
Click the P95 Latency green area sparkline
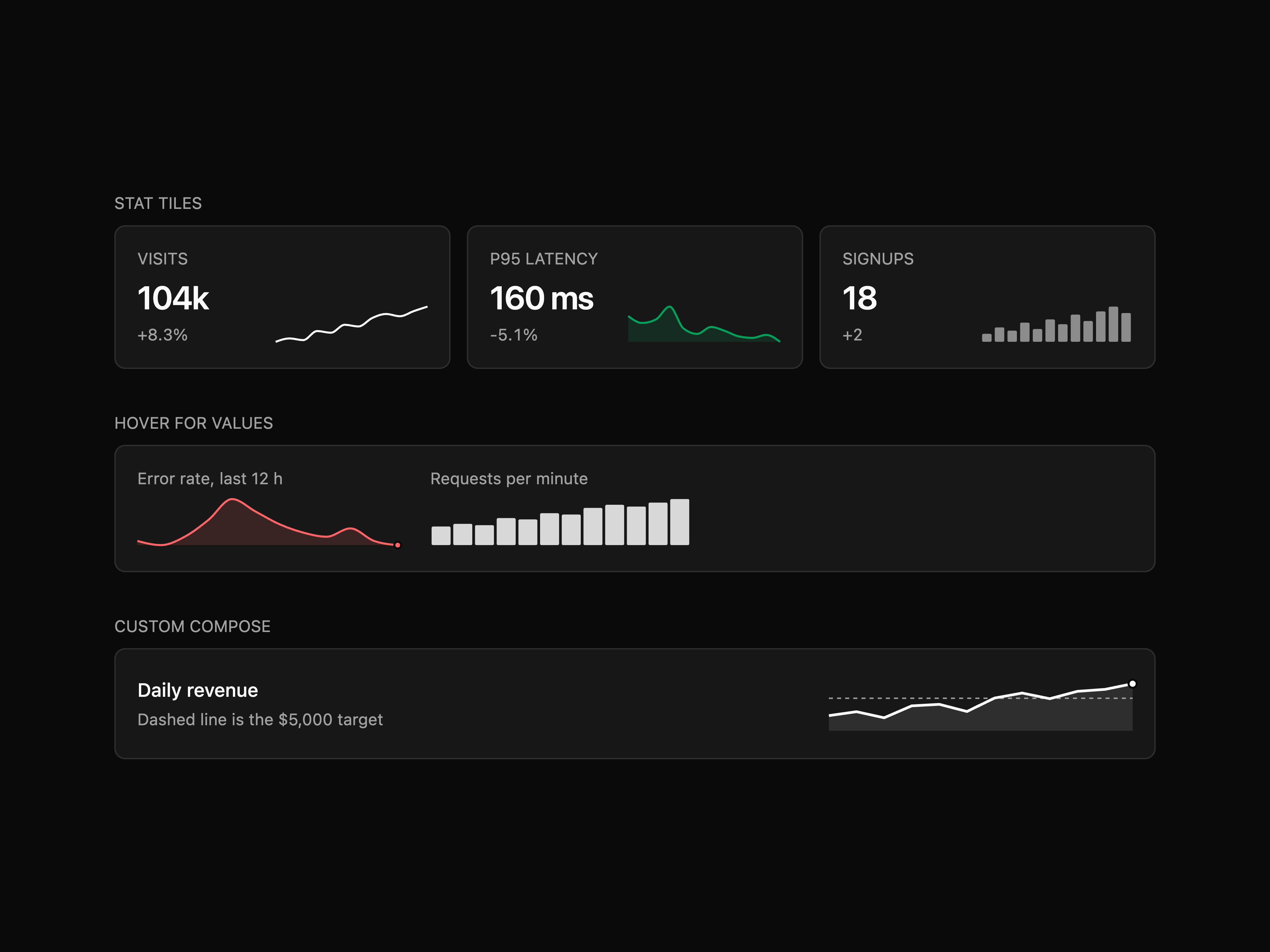(704, 324)
